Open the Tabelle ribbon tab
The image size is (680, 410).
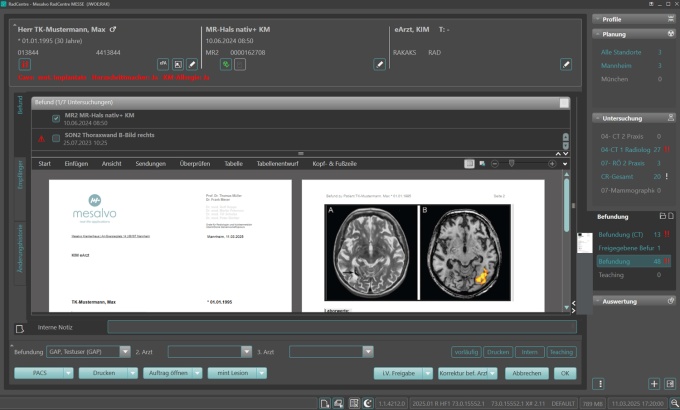point(233,164)
